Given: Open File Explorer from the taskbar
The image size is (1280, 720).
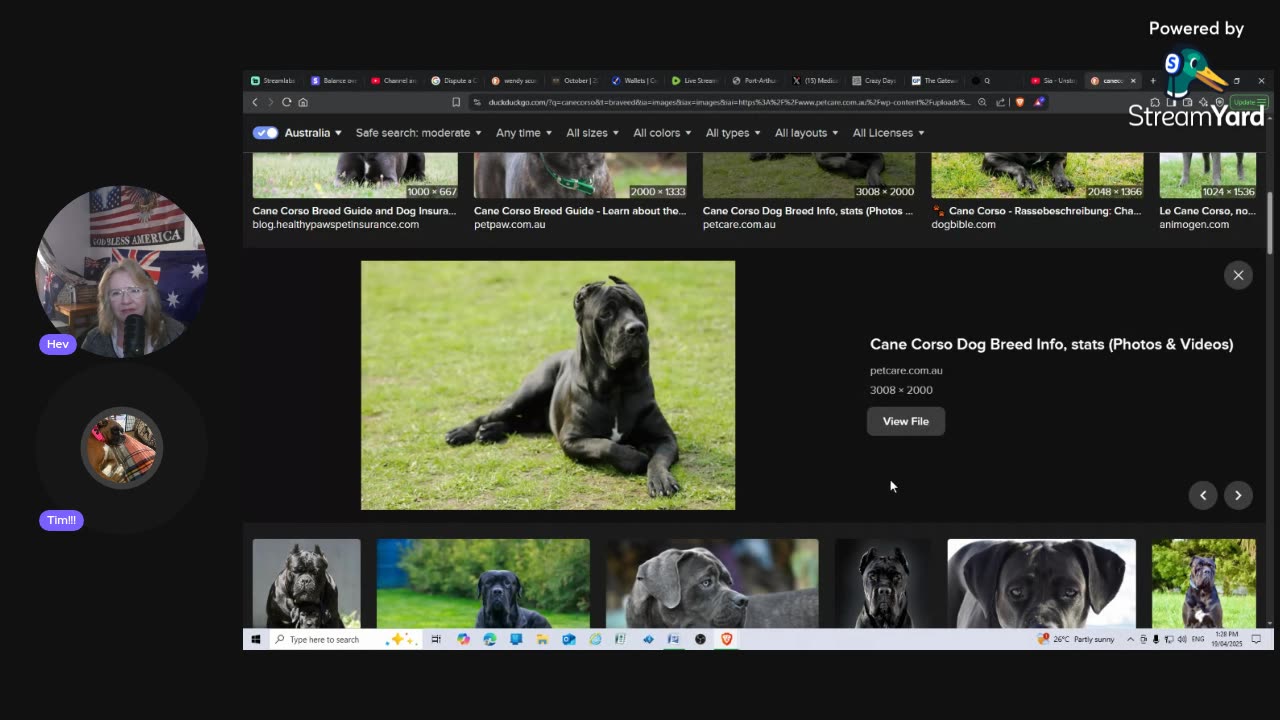Looking at the screenshot, I should point(542,639).
